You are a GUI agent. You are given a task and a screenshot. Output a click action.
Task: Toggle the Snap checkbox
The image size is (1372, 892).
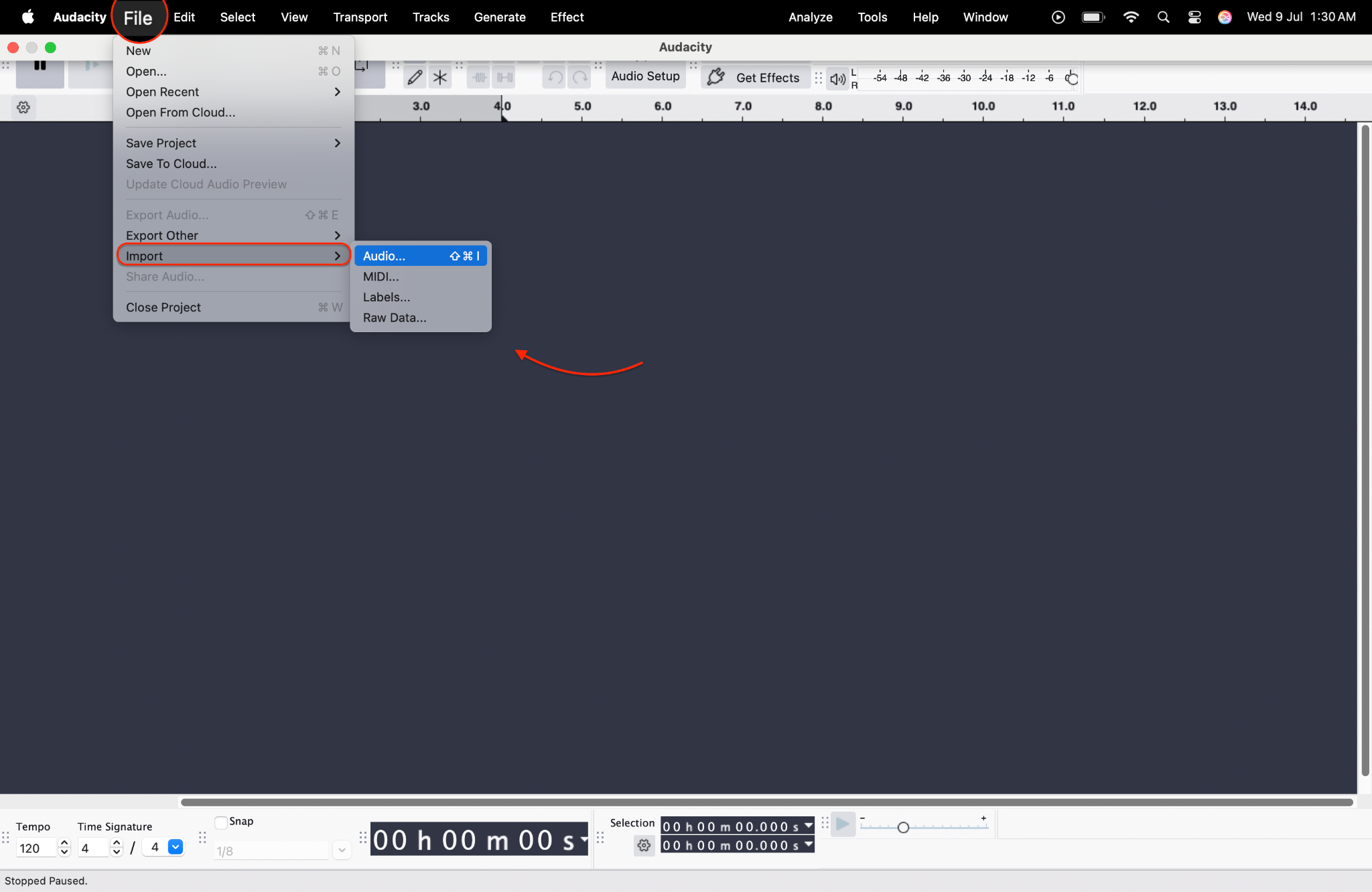[x=221, y=822]
